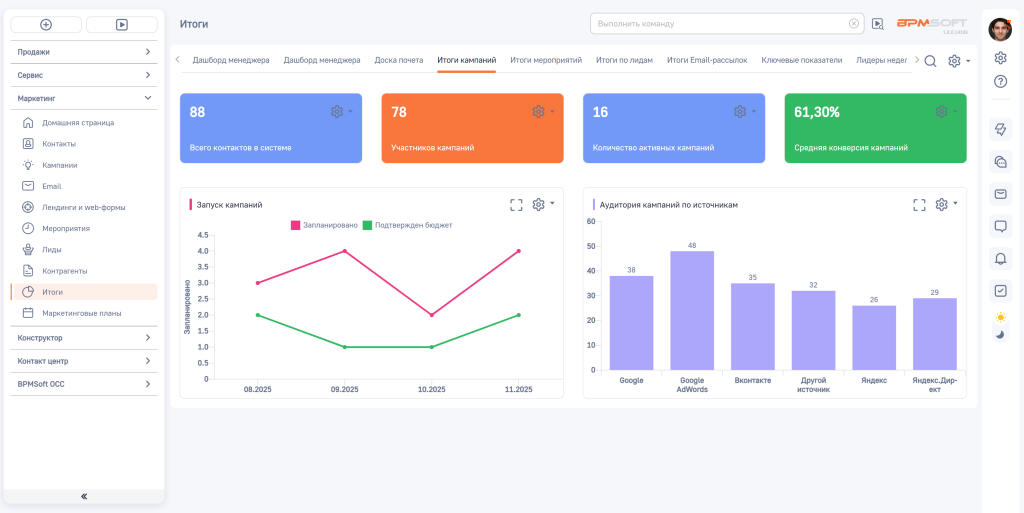Open the tasks checkmark icon in right panel
Image resolution: width=1024 pixels, height=513 pixels.
coord(1000,291)
